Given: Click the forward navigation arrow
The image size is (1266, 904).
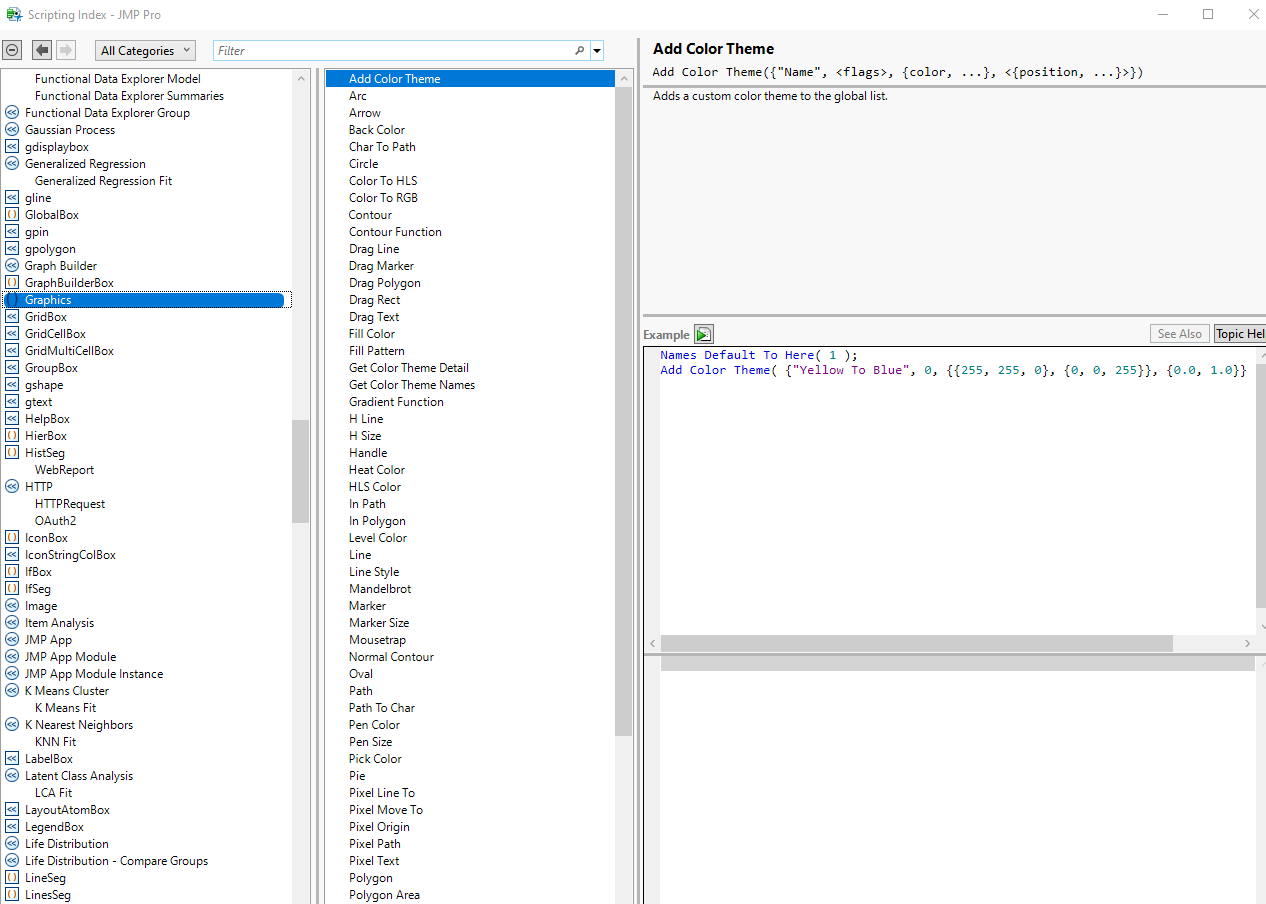Looking at the screenshot, I should pyautogui.click(x=65, y=49).
